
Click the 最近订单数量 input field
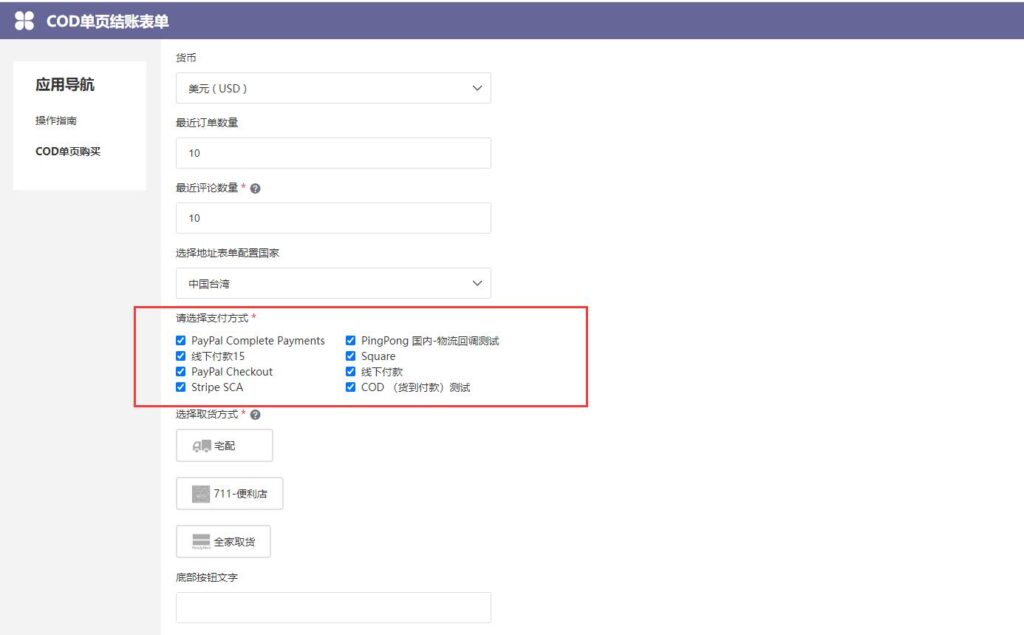click(x=333, y=153)
